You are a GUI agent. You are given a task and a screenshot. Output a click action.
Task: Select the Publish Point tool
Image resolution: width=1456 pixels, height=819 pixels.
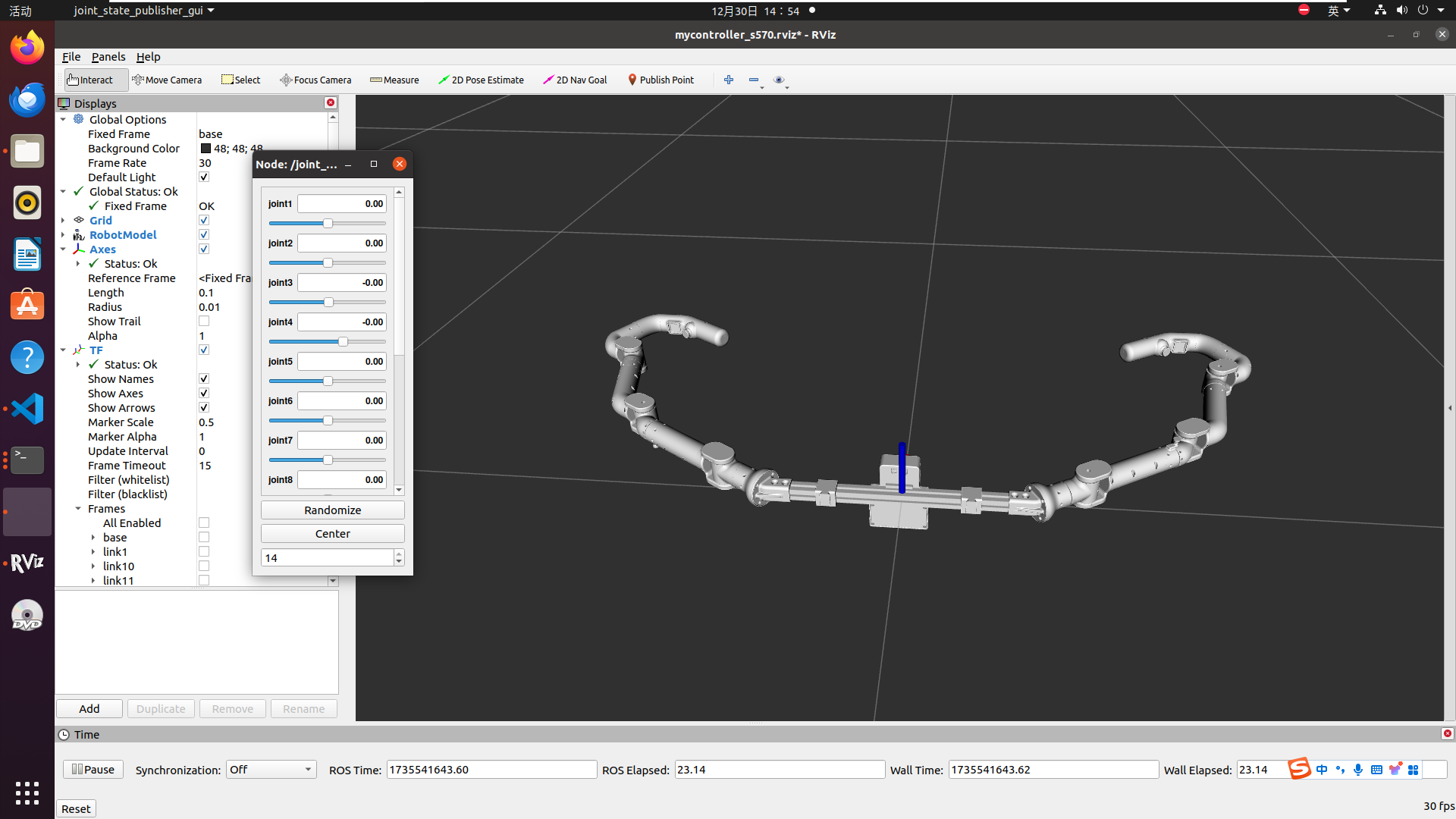tap(660, 79)
